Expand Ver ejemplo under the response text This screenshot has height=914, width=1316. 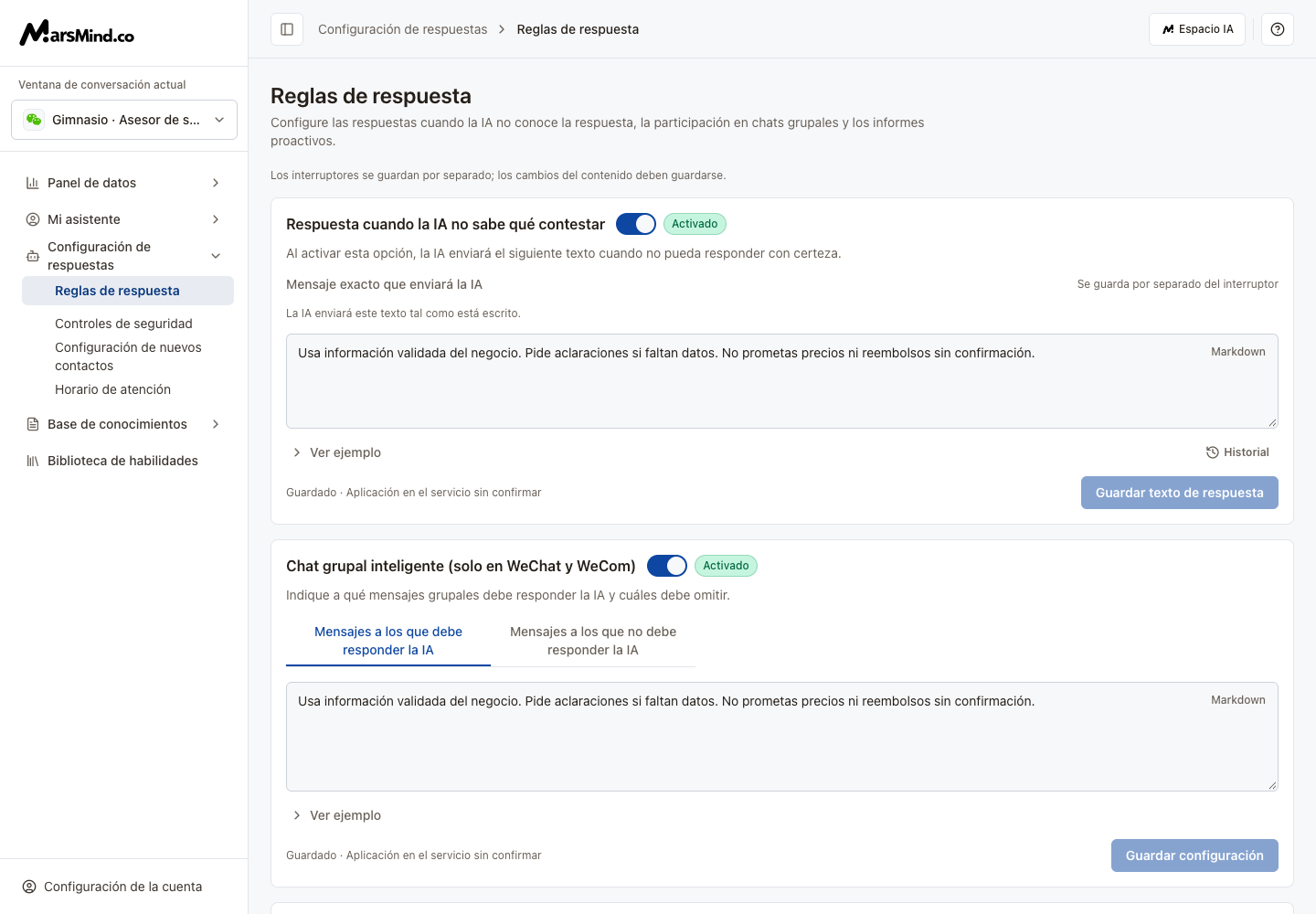tap(336, 452)
